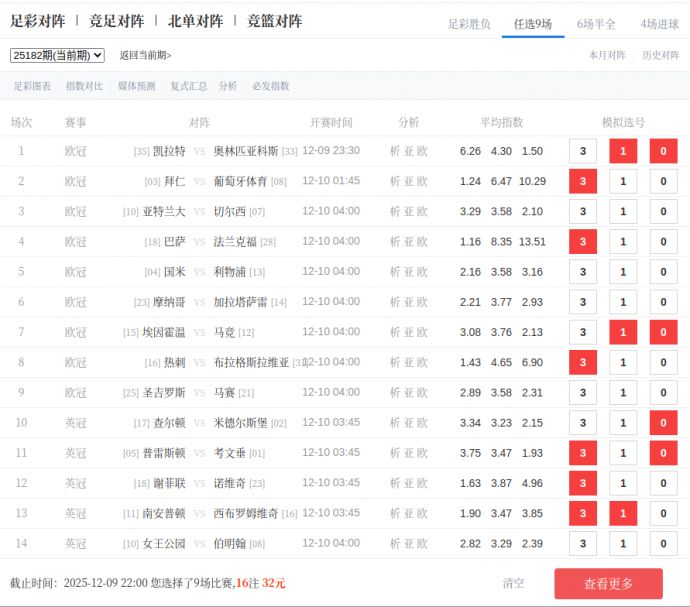Open the 4场进球 tab
The height and width of the screenshot is (607, 690).
(659, 24)
